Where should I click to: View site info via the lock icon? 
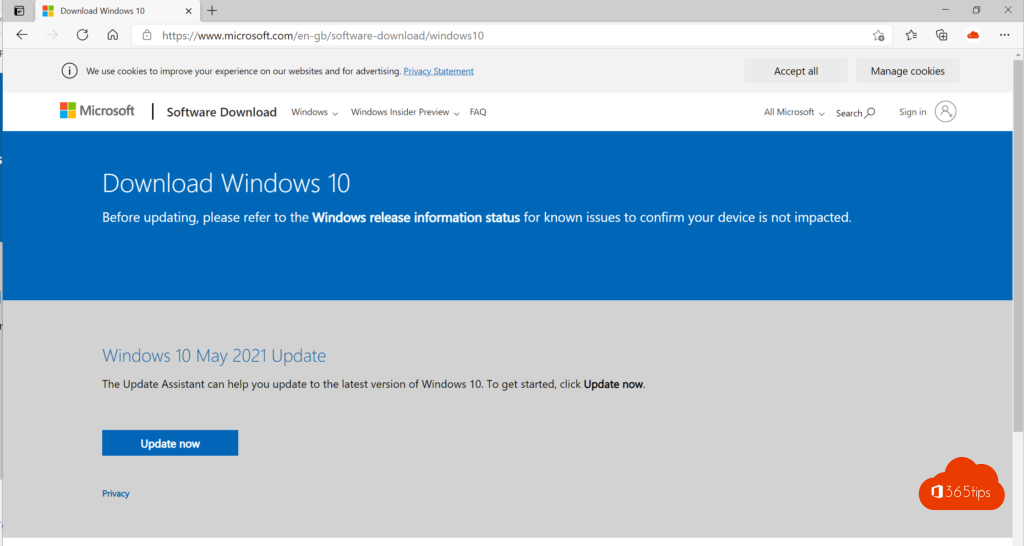(x=147, y=35)
